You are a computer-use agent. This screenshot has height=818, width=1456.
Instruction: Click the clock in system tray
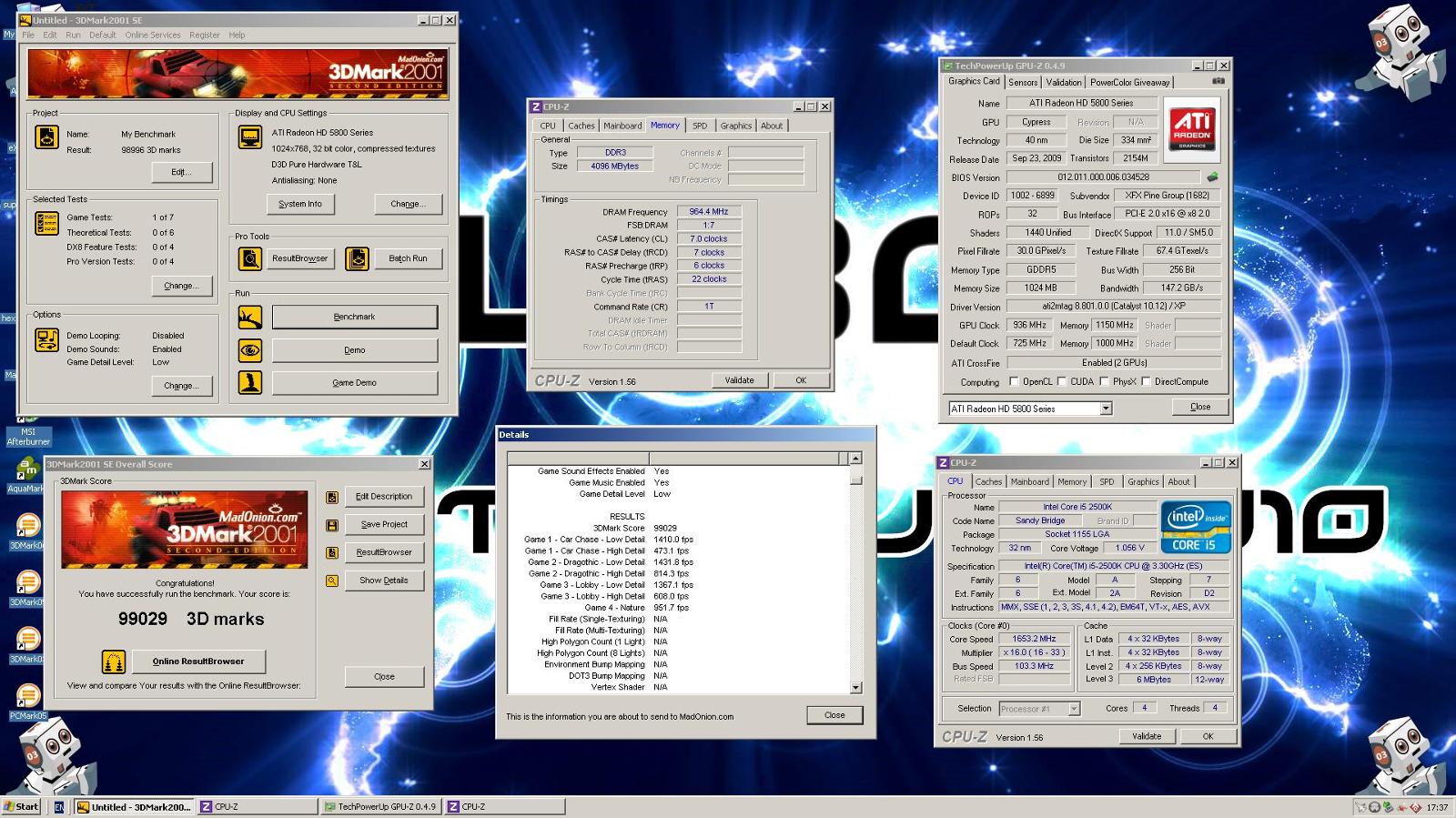coord(1437,807)
